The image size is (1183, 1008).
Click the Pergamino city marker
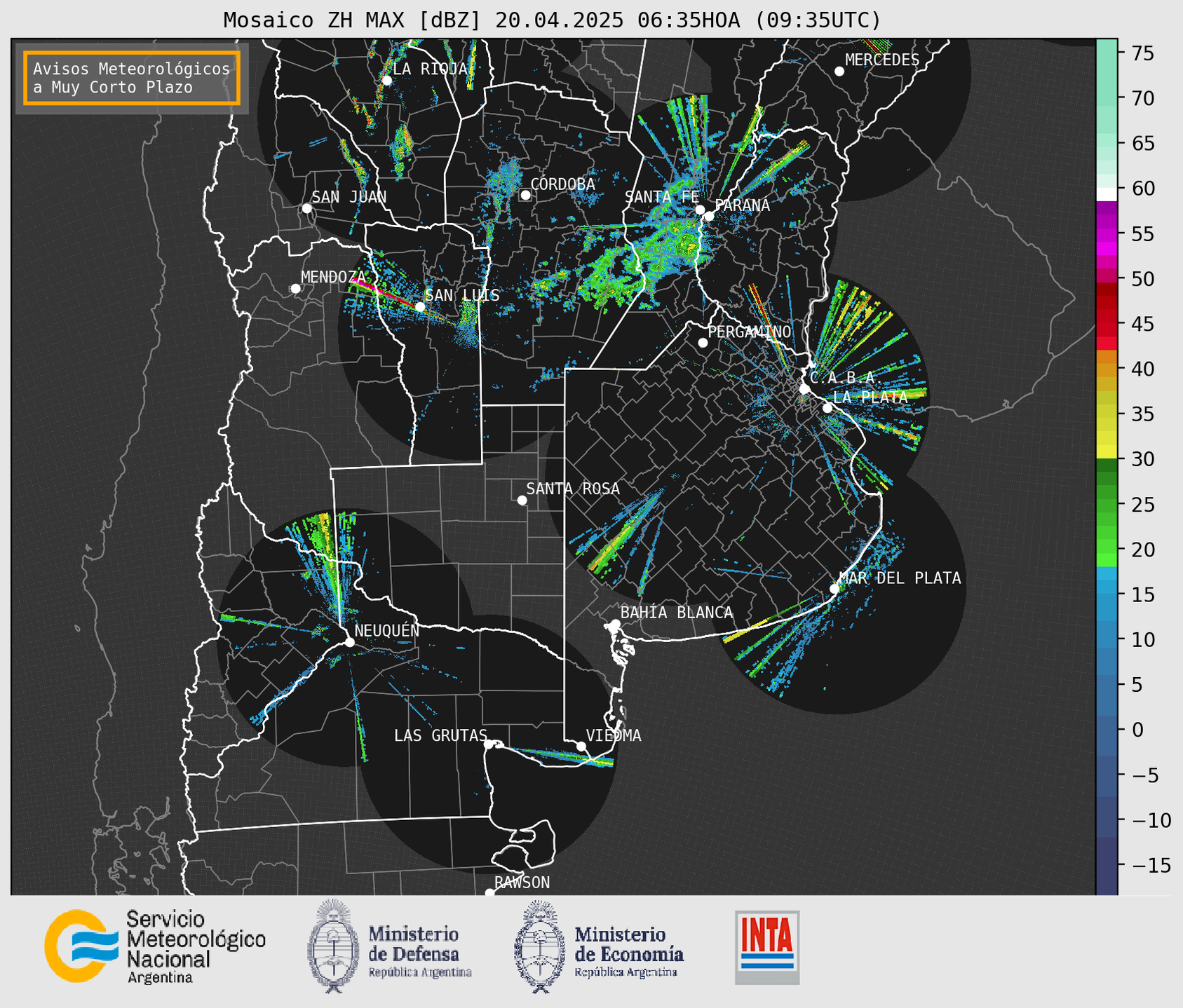(703, 343)
